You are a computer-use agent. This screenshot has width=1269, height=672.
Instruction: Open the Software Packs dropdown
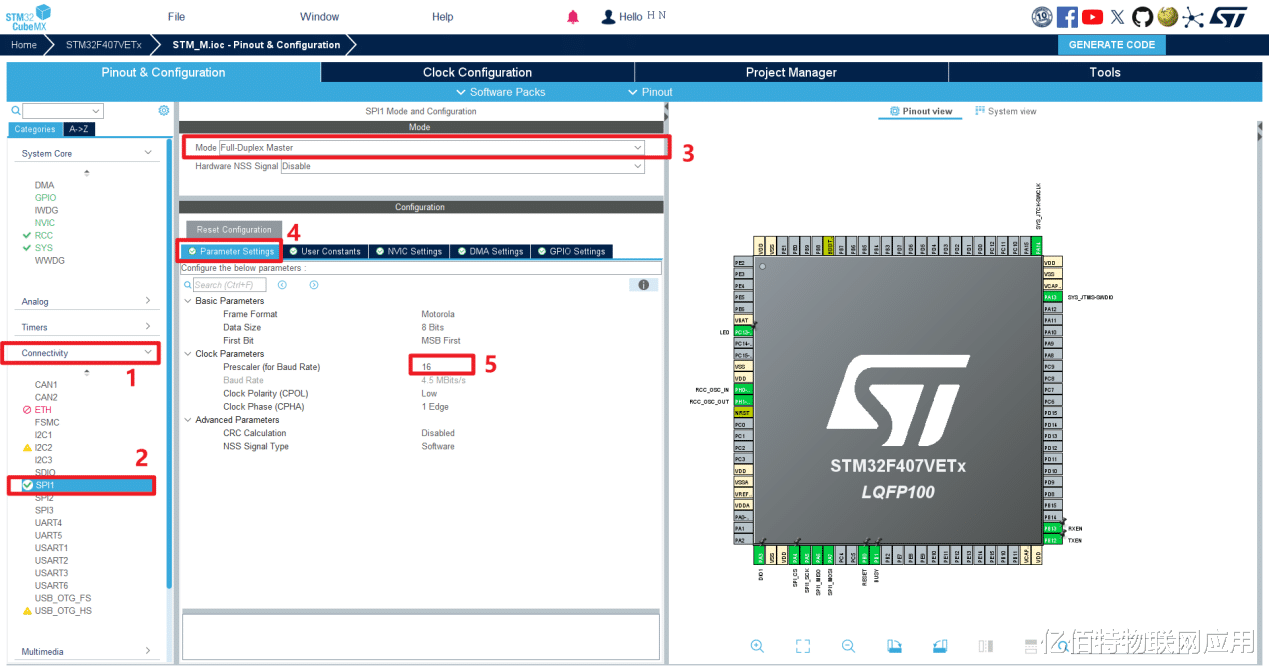click(x=500, y=92)
